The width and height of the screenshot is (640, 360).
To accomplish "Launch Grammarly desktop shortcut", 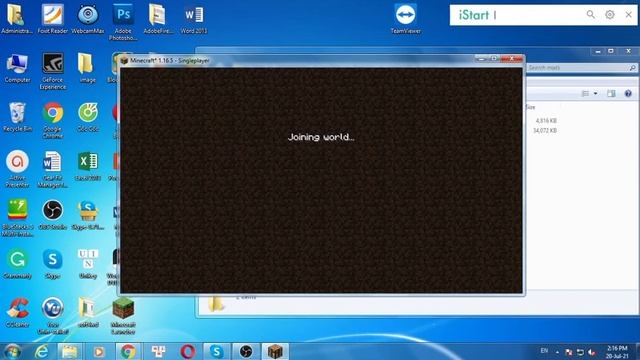I will click(x=17, y=264).
